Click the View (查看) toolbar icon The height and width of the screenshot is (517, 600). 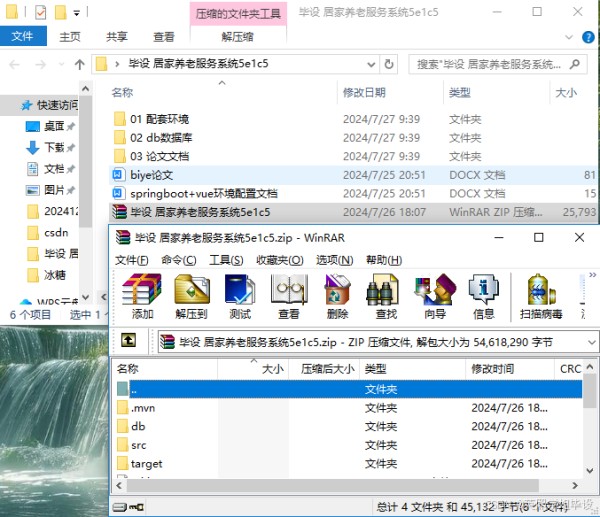tap(289, 297)
